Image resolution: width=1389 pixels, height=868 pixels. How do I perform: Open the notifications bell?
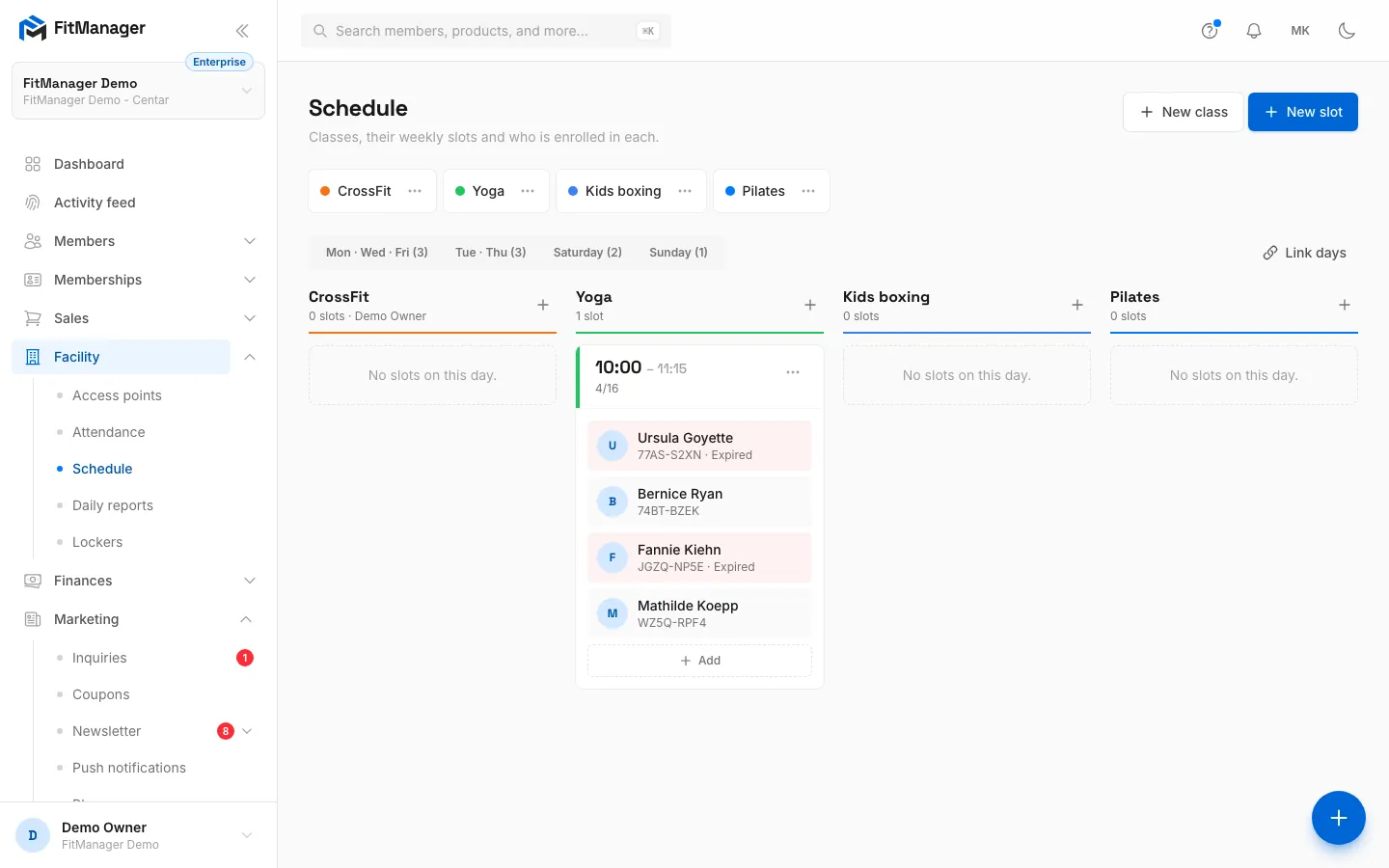1254,31
